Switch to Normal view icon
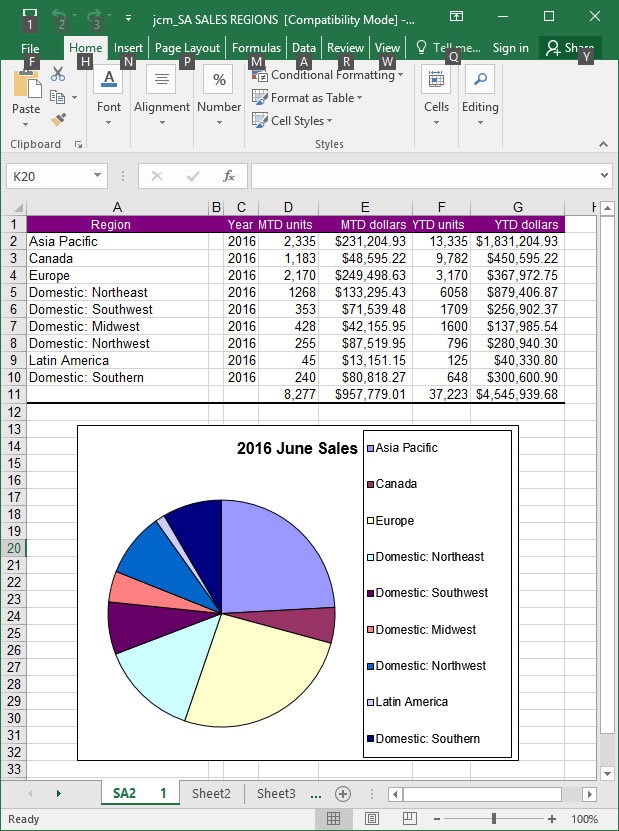The width and height of the screenshot is (619, 831). (333, 819)
